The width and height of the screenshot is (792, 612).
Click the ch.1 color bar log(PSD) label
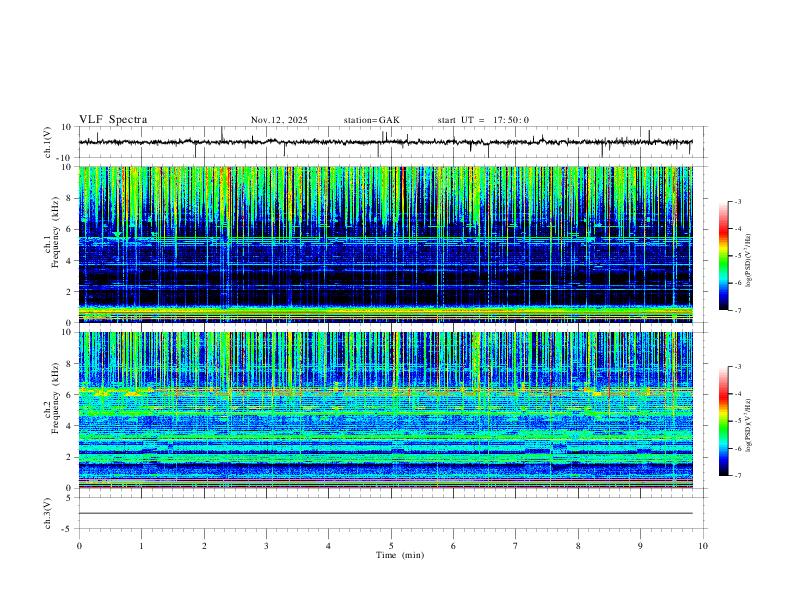click(749, 261)
